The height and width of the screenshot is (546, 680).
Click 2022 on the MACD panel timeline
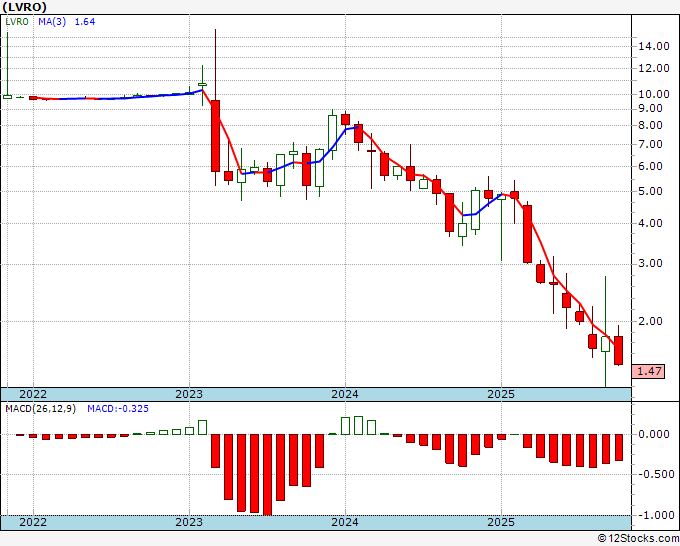(33, 522)
